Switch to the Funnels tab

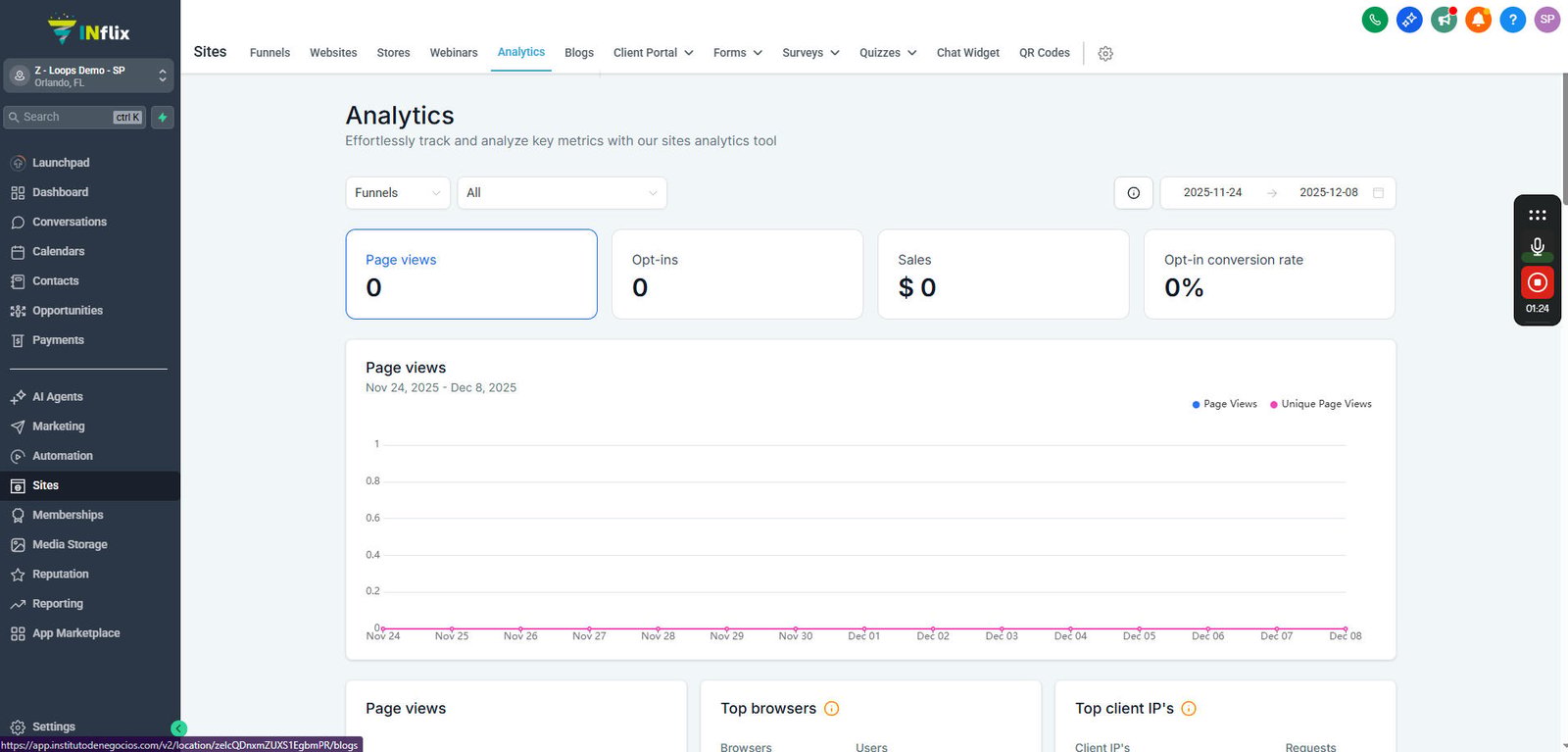(x=269, y=53)
